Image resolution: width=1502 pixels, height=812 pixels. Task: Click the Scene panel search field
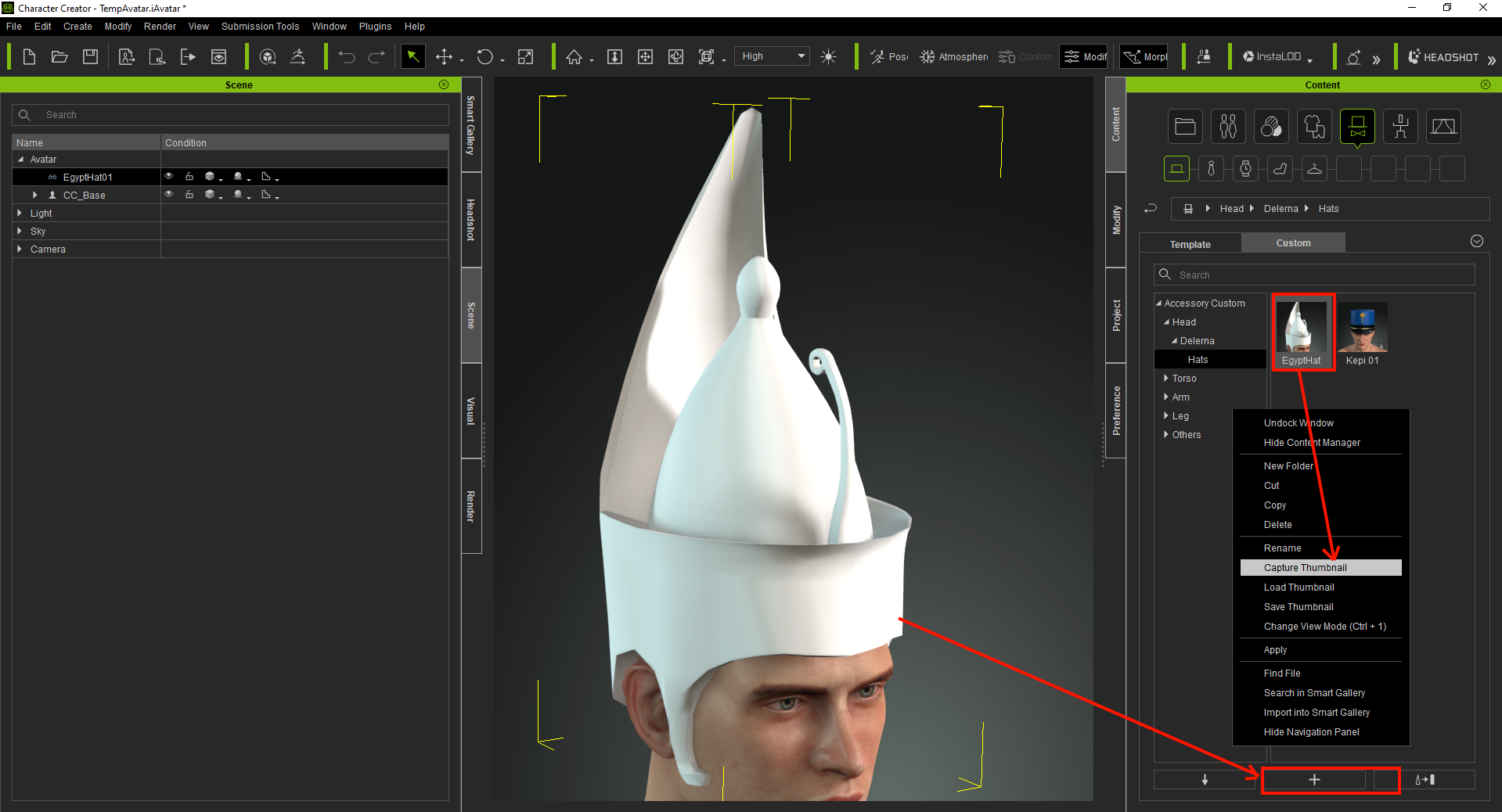pos(230,115)
